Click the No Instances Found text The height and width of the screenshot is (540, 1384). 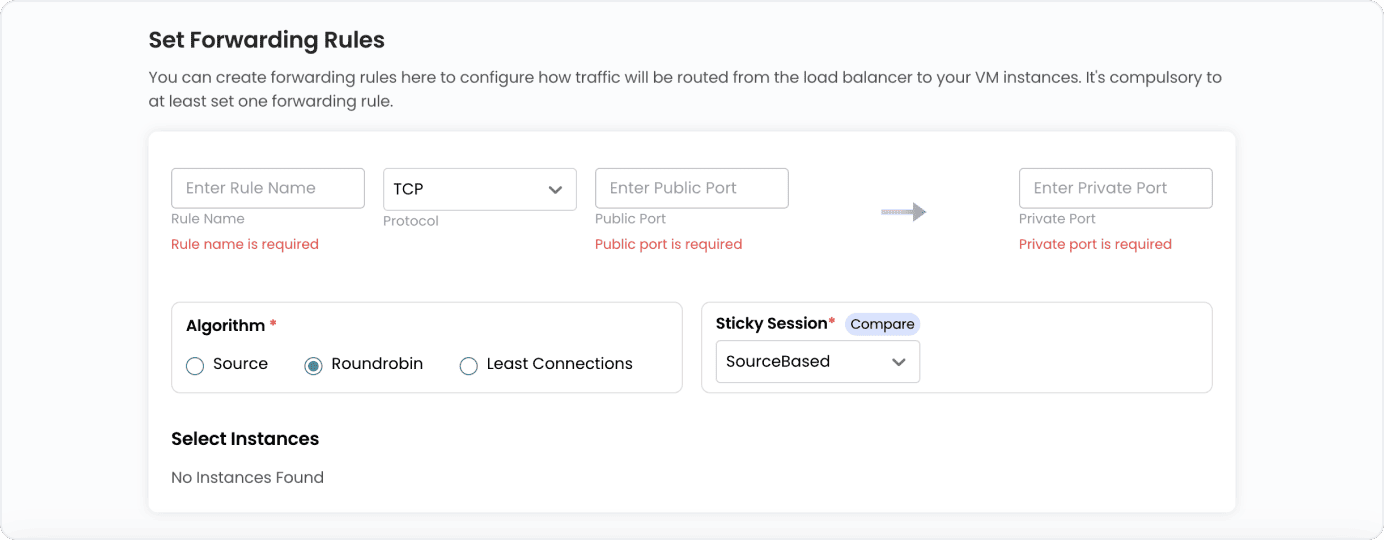(x=247, y=478)
